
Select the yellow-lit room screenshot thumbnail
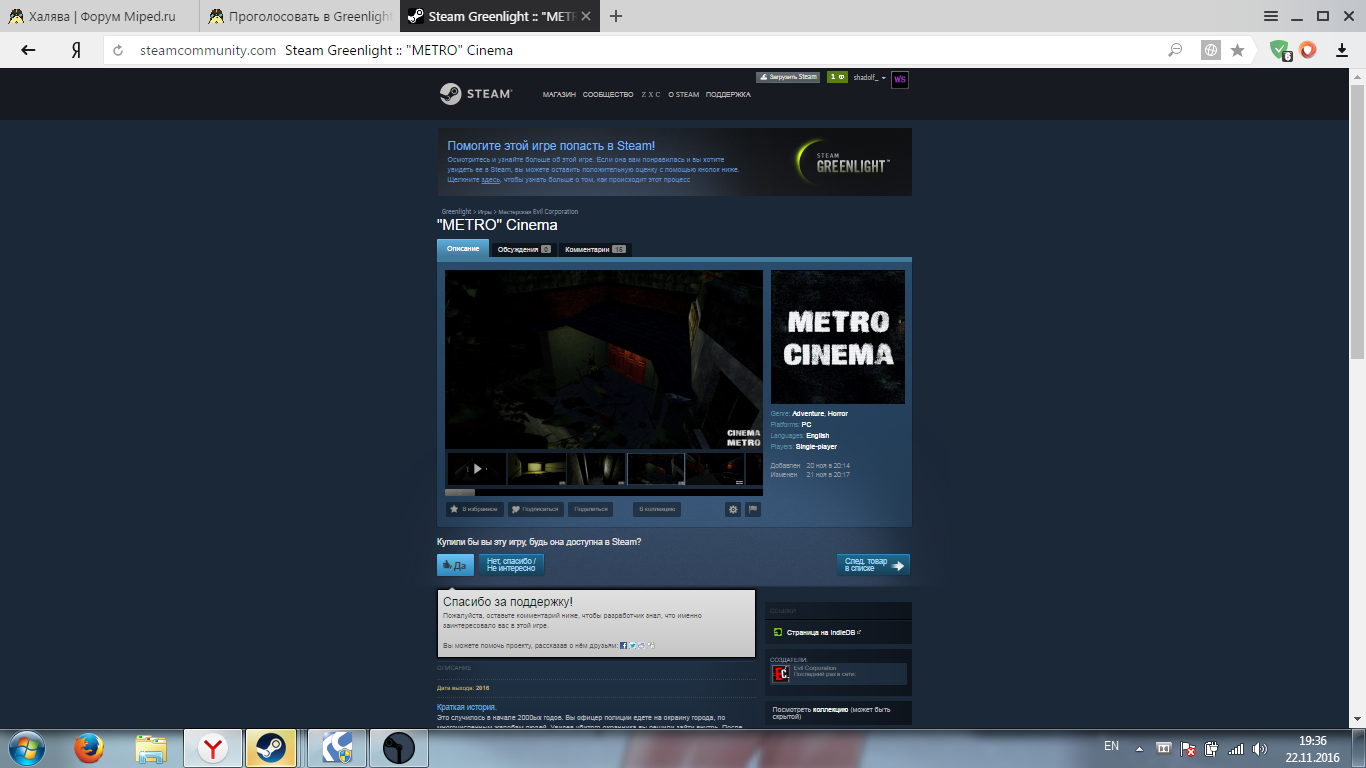point(536,468)
